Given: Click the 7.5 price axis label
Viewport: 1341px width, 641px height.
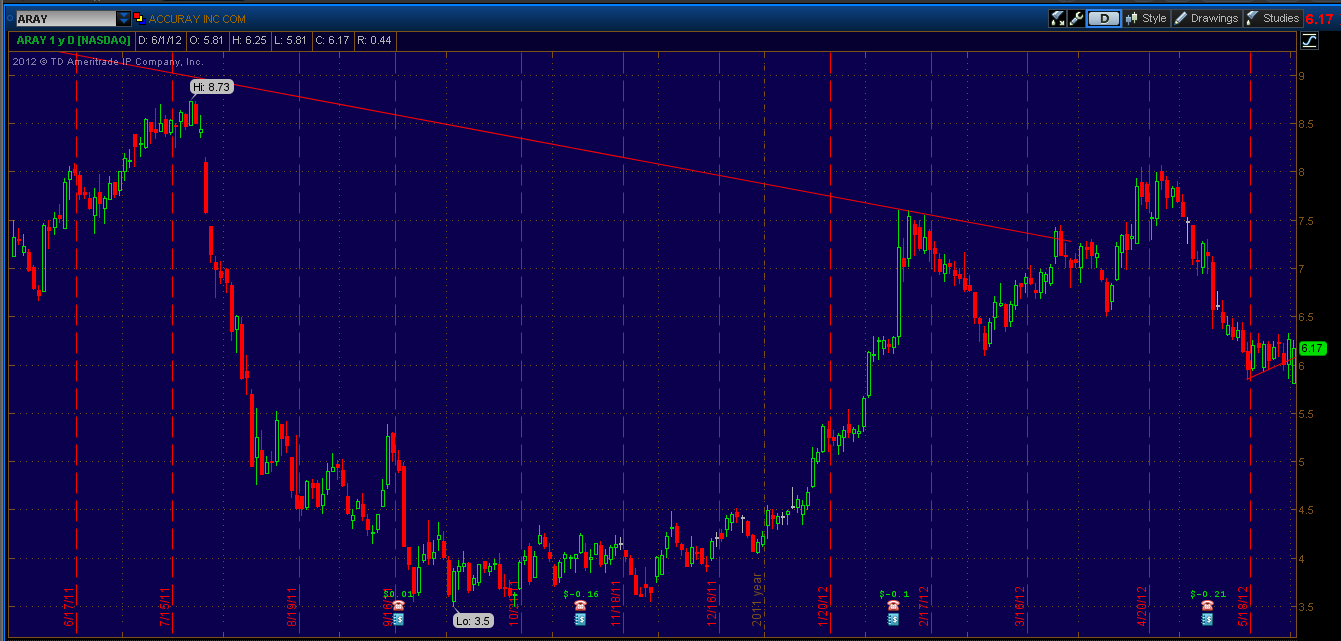Looking at the screenshot, I should (x=1306, y=221).
